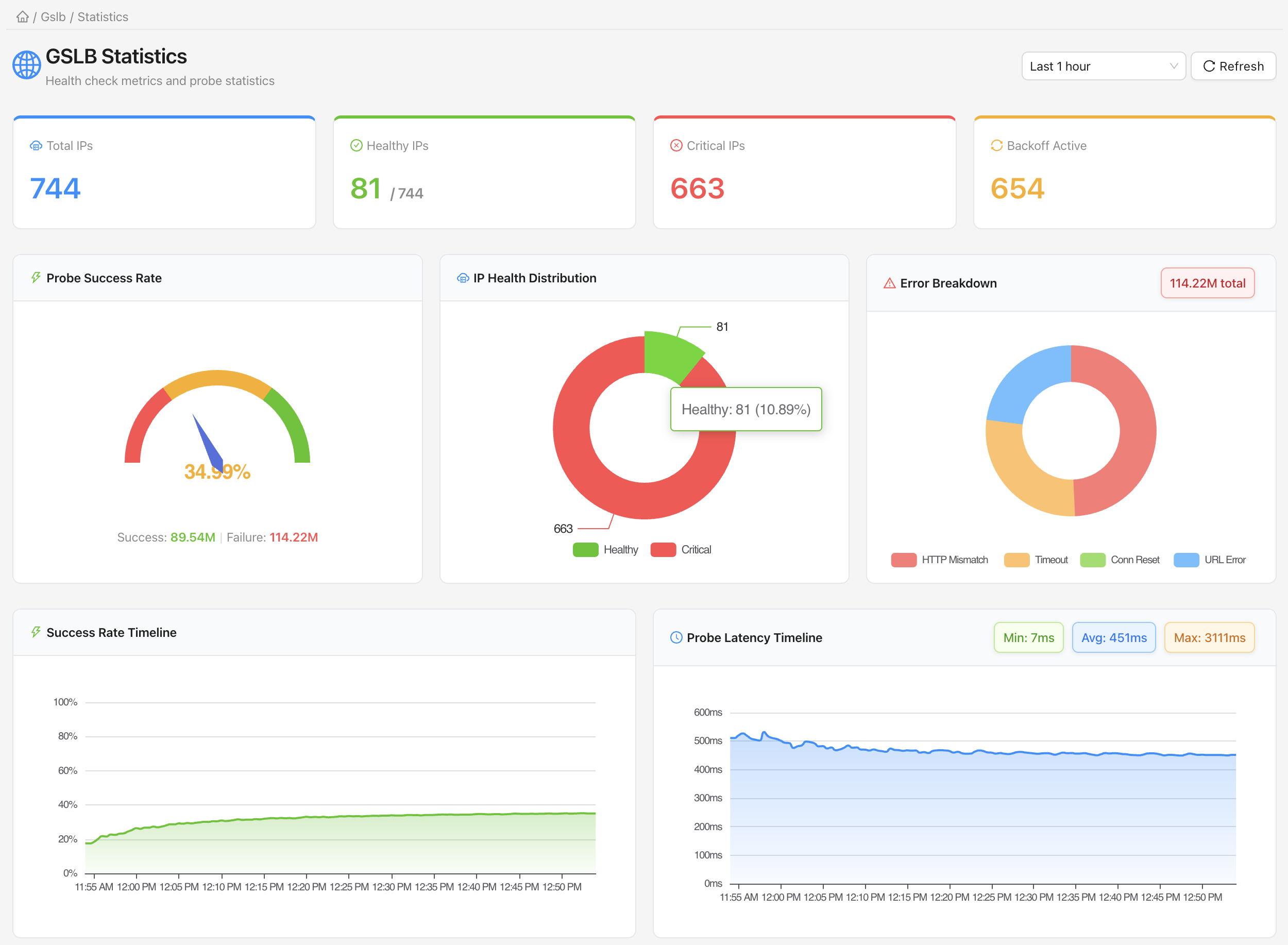Click the GSLB globe icon
Image resolution: width=1288 pixels, height=945 pixels.
pyautogui.click(x=27, y=64)
